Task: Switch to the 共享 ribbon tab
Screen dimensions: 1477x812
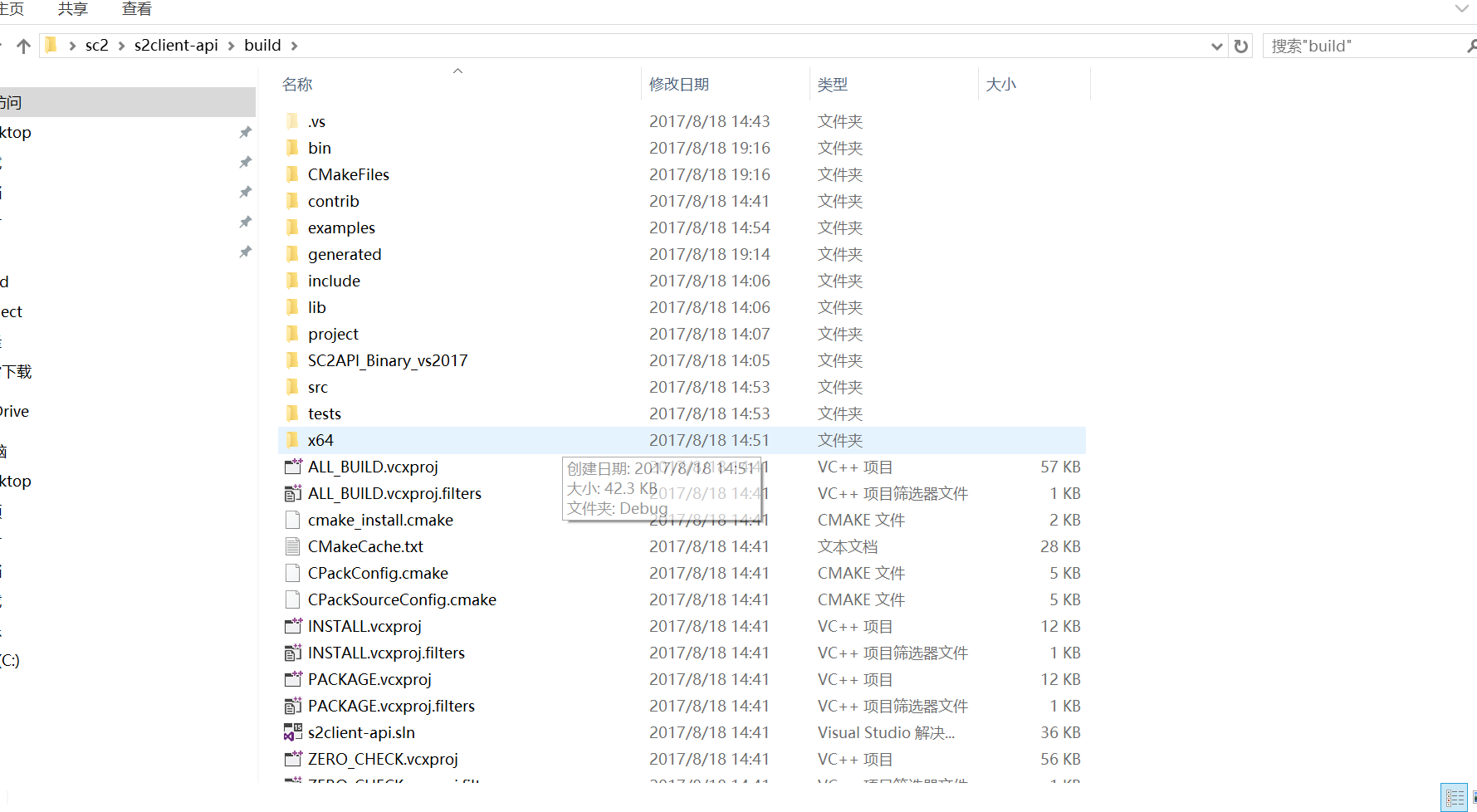Action: pos(71,9)
